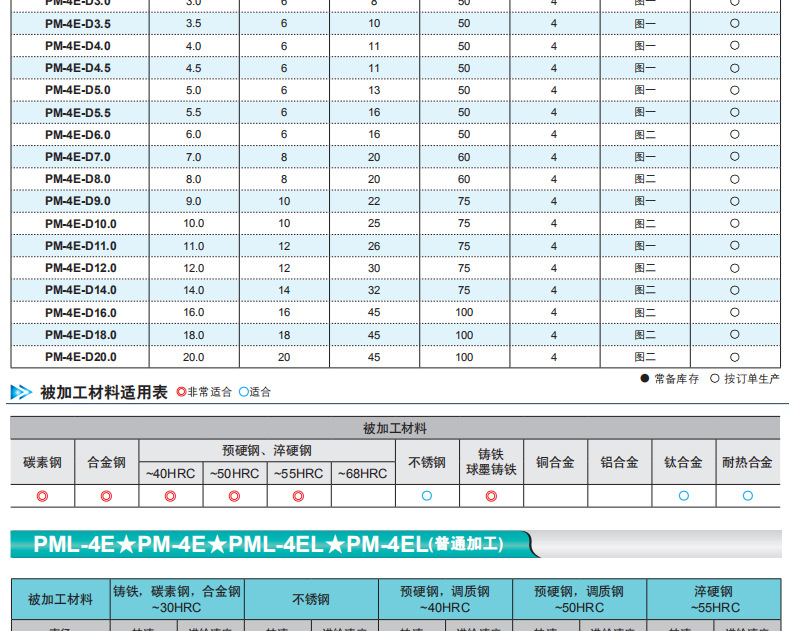The height and width of the screenshot is (631, 790).
Task: Click the stock circle in PM-4E-D4.0 row
Action: tap(735, 46)
